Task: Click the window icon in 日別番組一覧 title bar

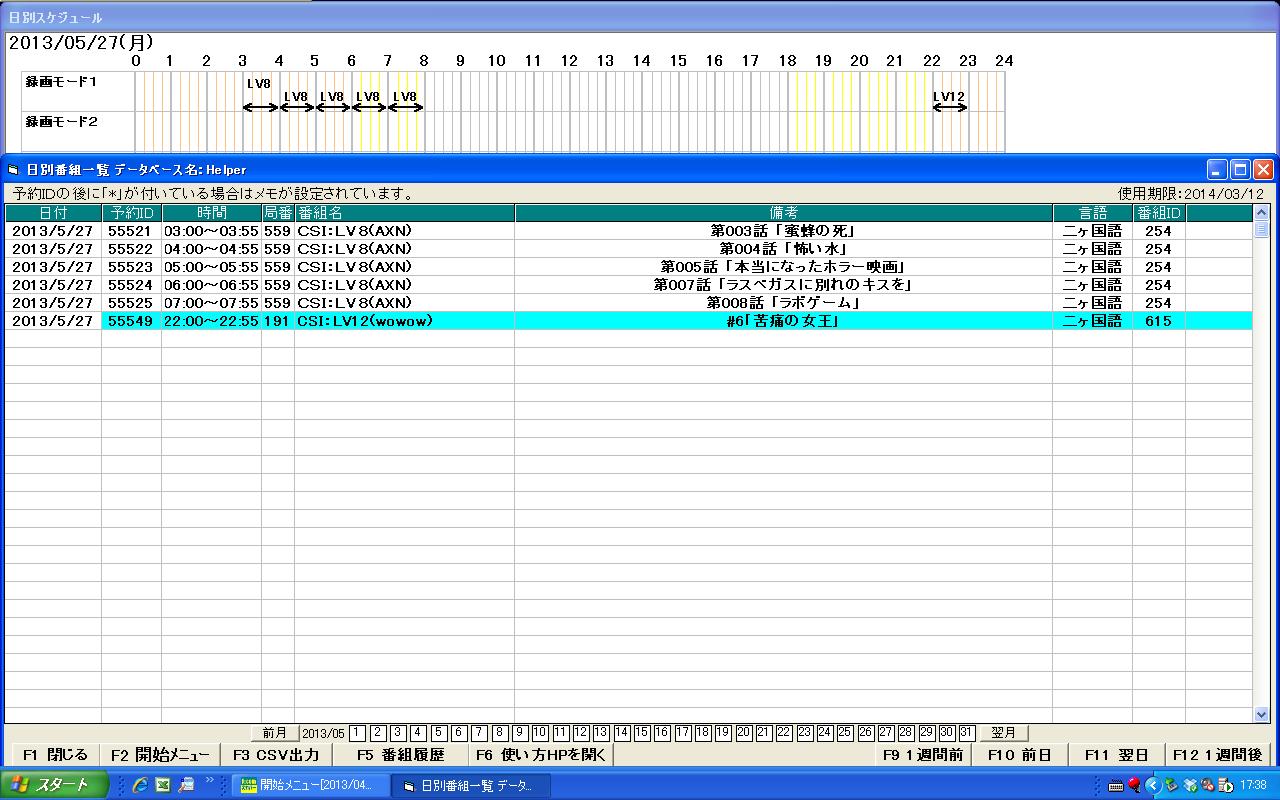Action: point(14,169)
